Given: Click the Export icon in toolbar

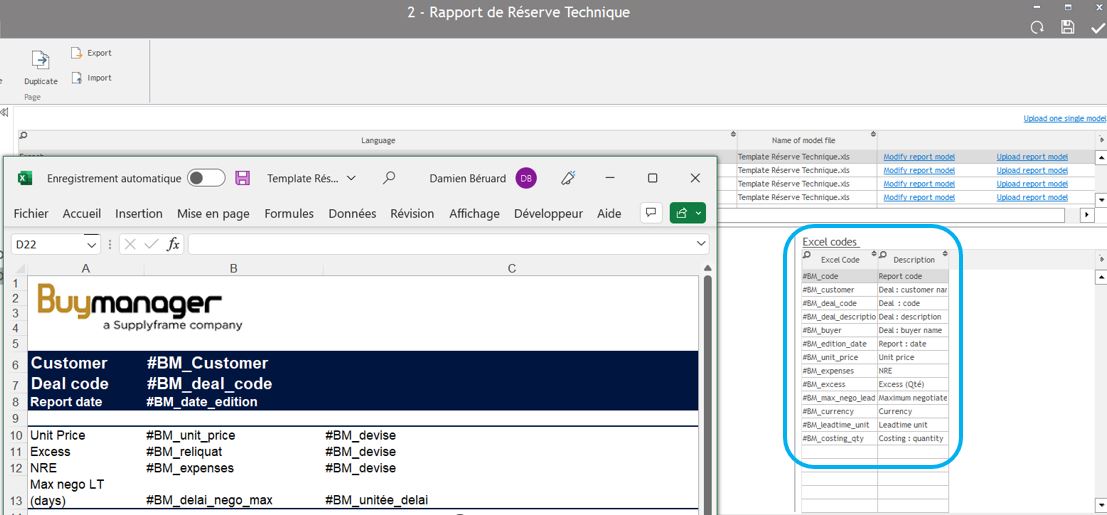Looking at the screenshot, I should click(76, 53).
